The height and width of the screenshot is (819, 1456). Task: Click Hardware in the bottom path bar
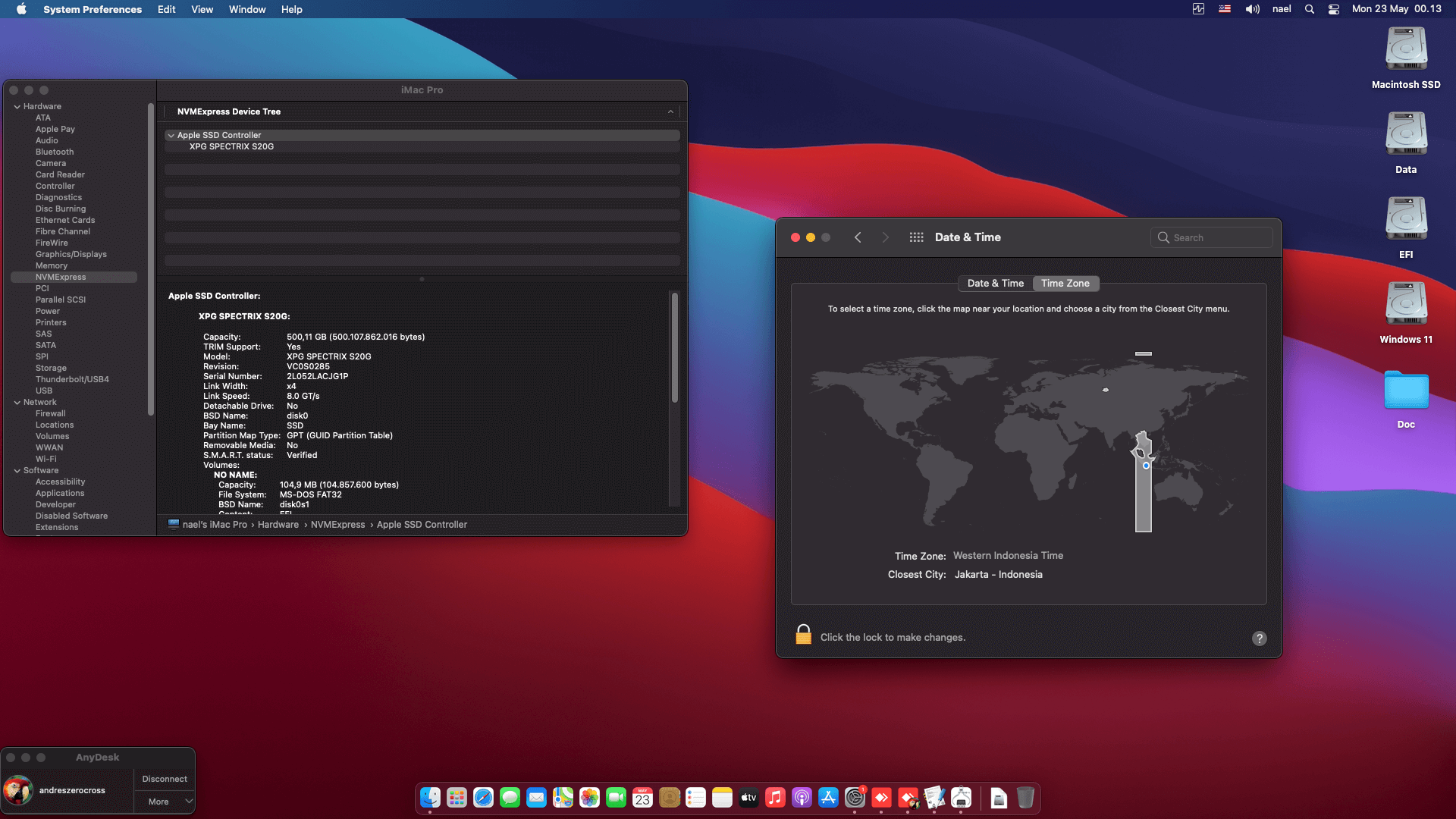278,525
